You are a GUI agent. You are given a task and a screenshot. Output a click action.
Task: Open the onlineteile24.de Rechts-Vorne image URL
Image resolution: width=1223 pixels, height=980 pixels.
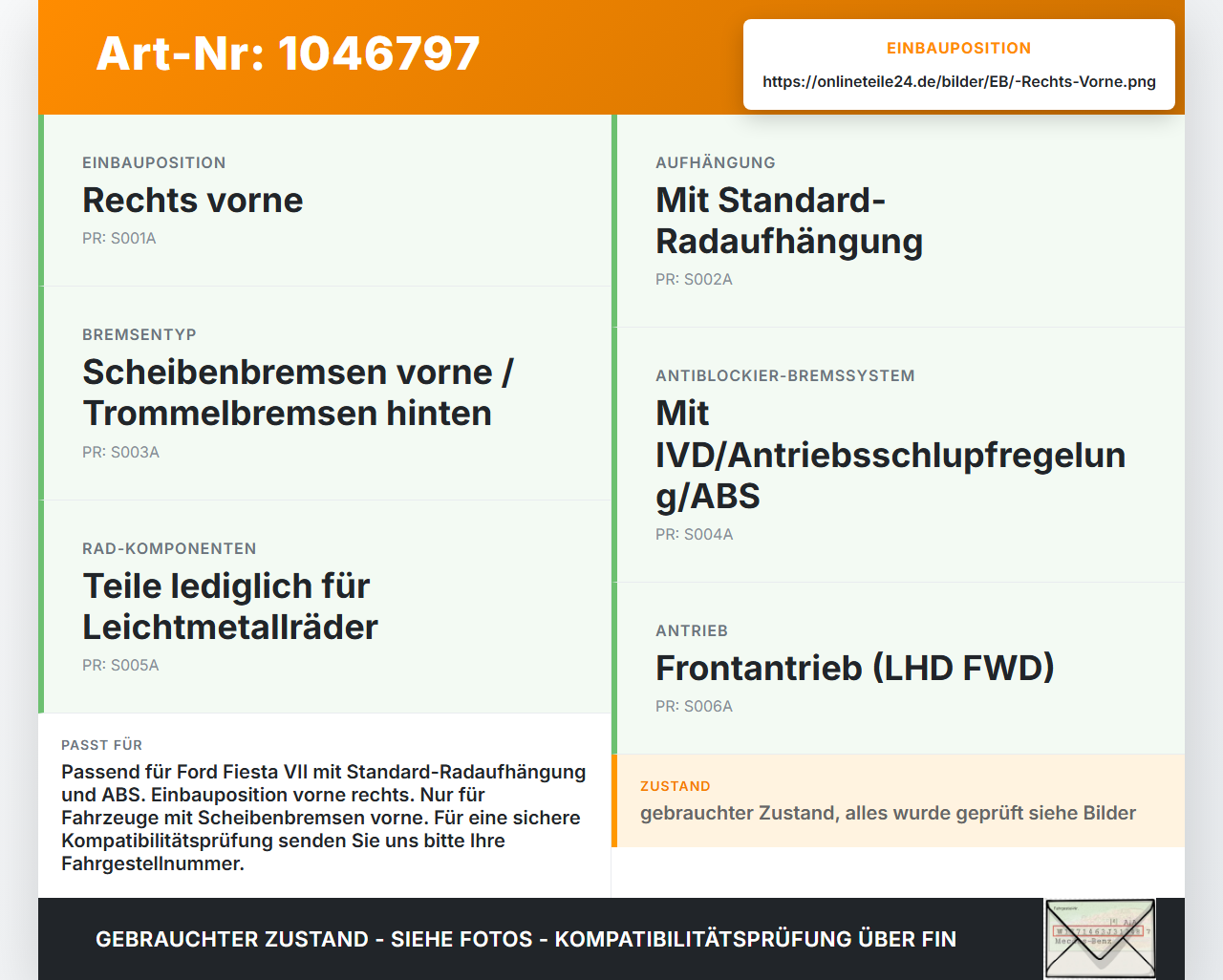[x=959, y=81]
